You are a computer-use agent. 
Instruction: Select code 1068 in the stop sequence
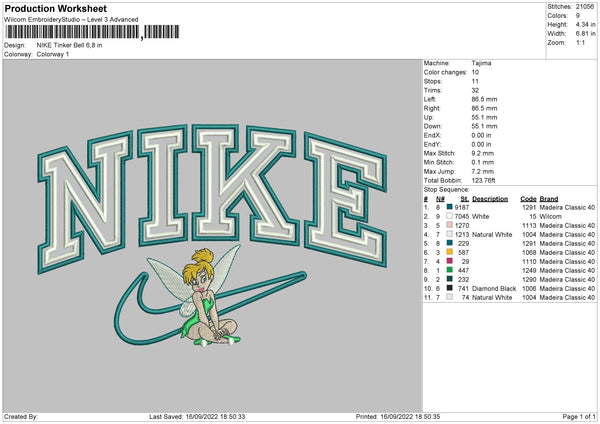tap(529, 253)
